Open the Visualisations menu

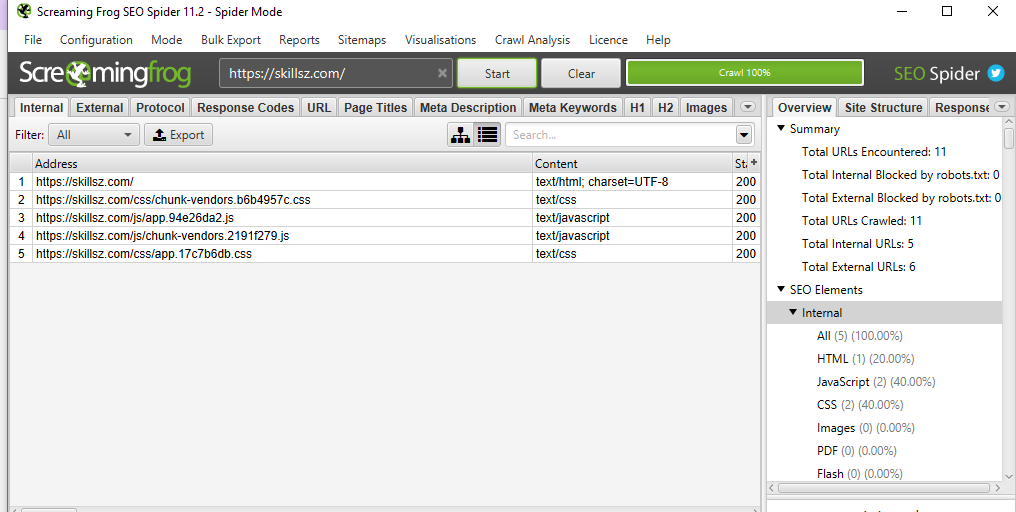pyautogui.click(x=441, y=40)
